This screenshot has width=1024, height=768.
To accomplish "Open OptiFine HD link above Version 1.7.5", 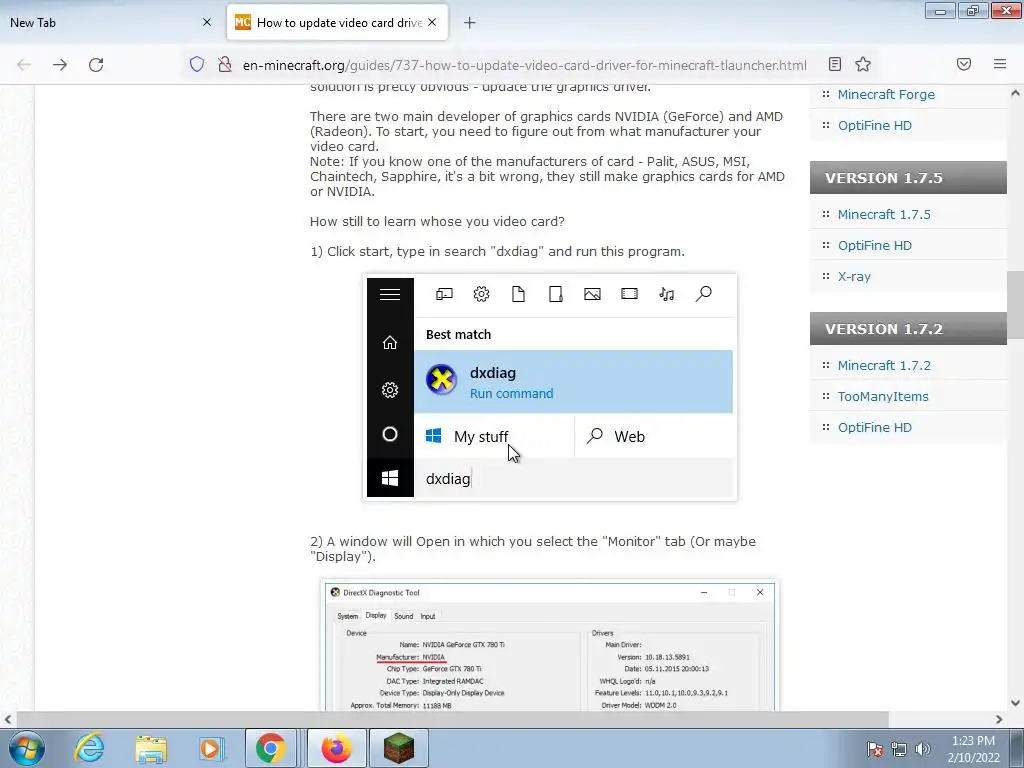I will 874,125.
